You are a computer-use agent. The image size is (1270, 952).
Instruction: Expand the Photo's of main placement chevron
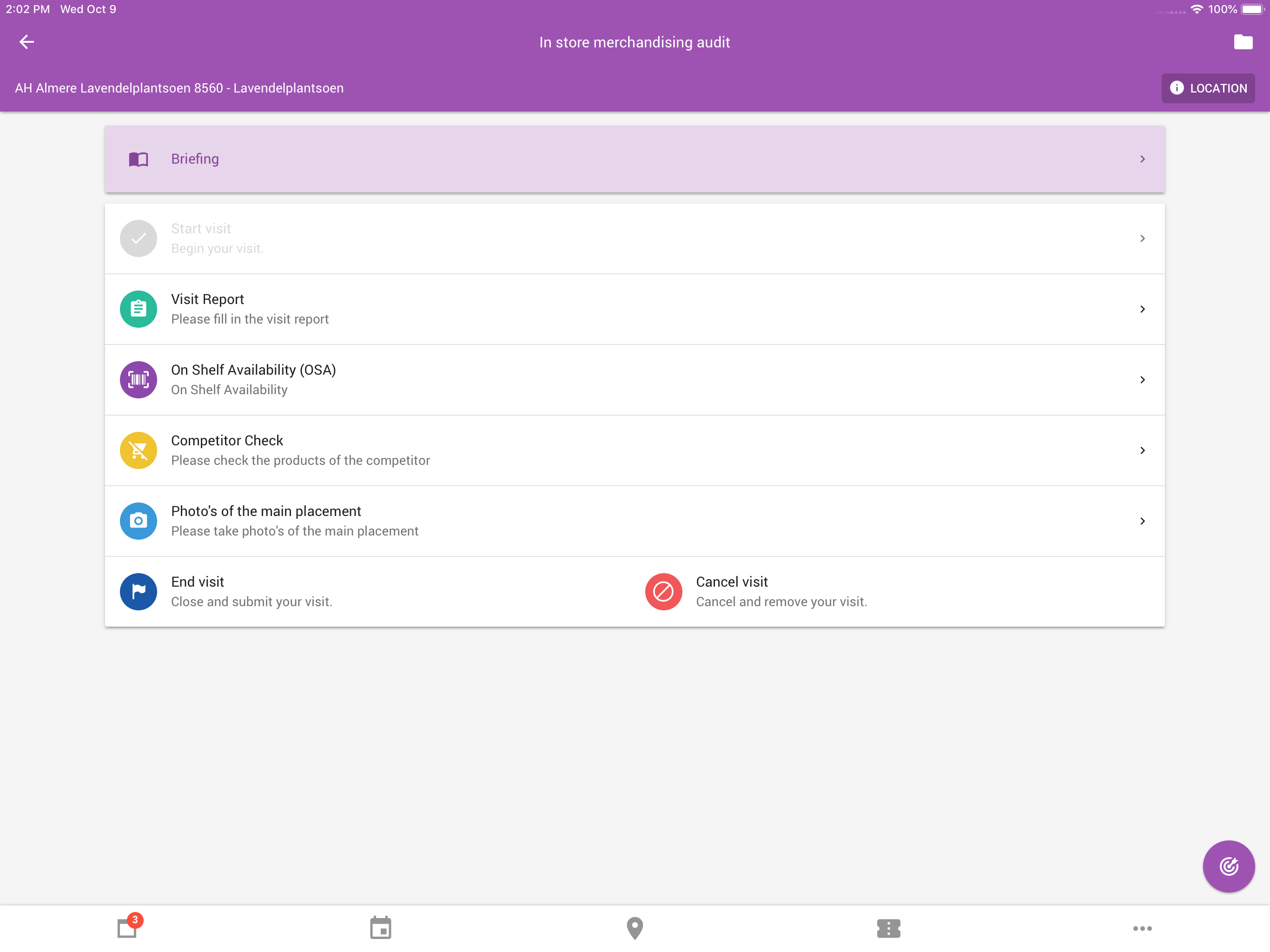coord(1142,521)
